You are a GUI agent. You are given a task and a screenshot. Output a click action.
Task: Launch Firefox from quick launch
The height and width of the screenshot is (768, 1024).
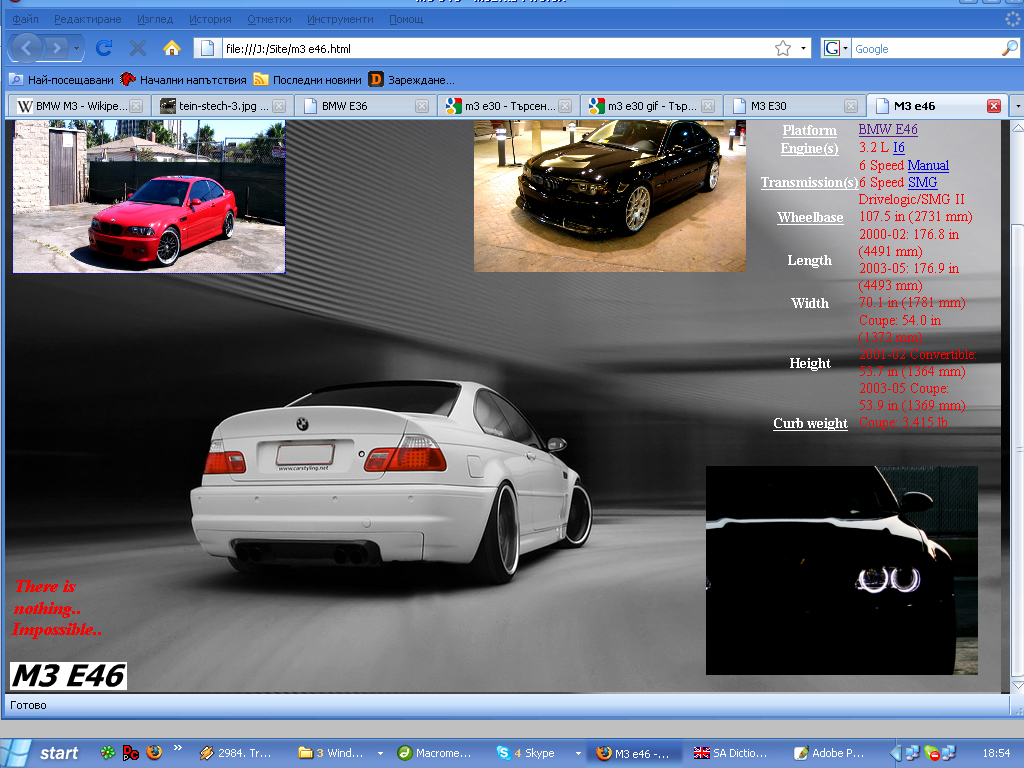[154, 752]
